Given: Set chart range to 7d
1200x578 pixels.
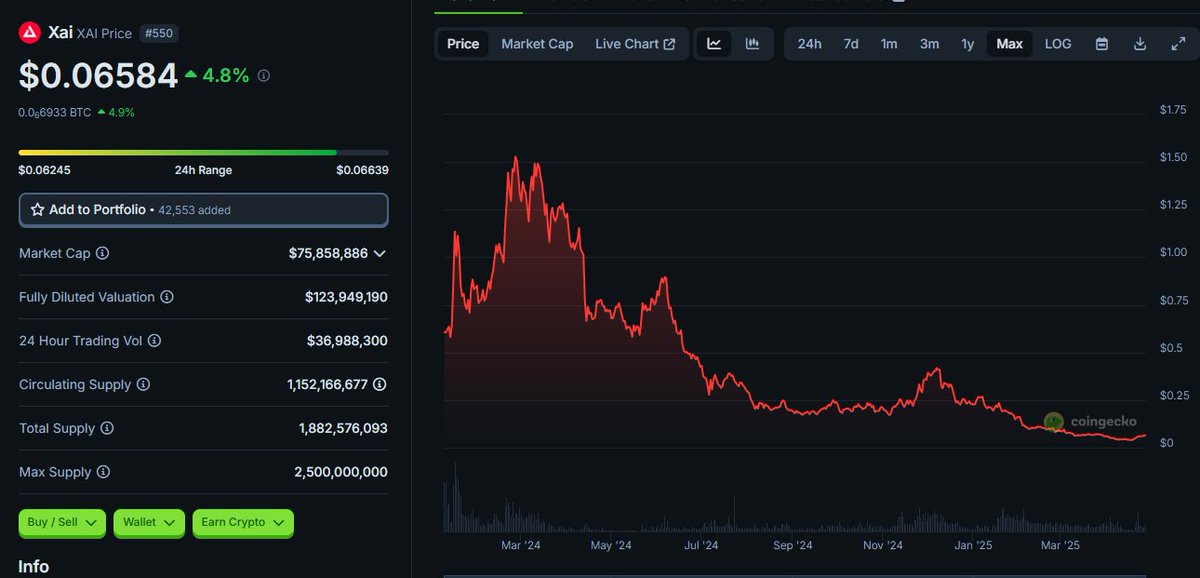Looking at the screenshot, I should pos(851,44).
